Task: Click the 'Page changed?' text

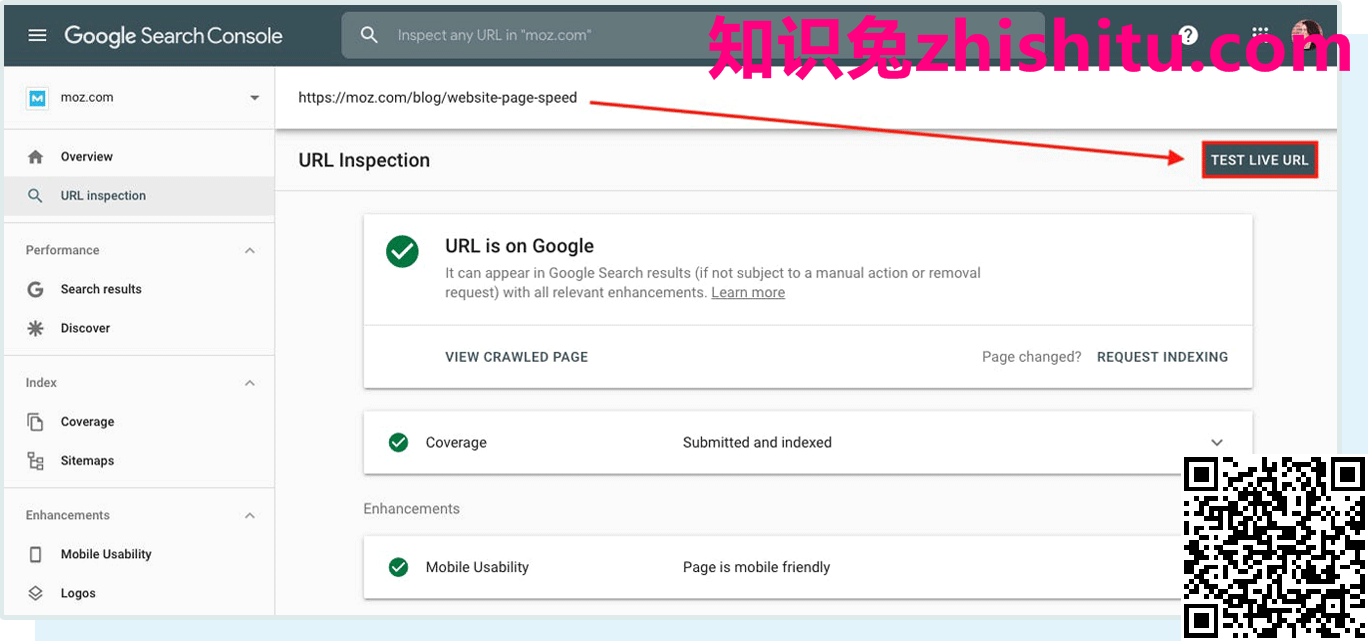Action: pos(1031,357)
